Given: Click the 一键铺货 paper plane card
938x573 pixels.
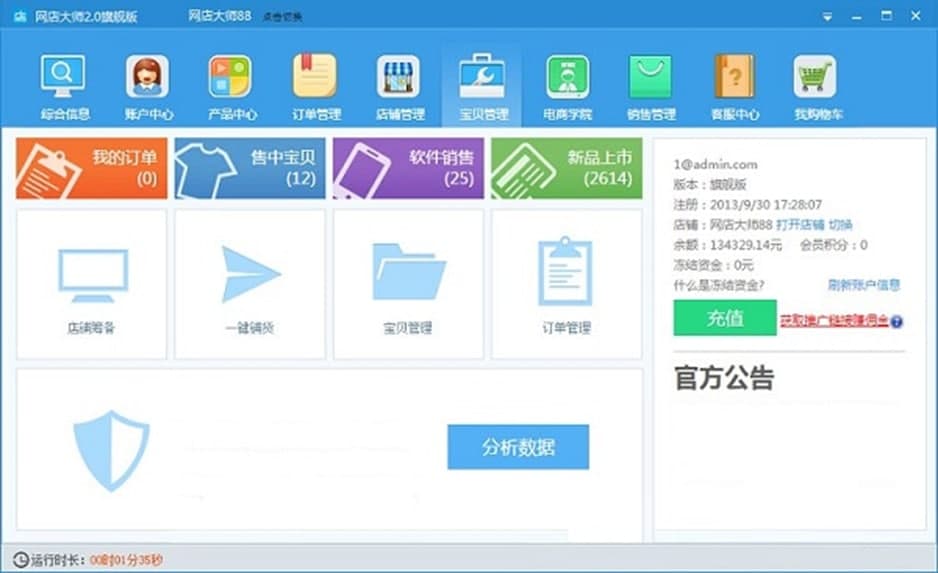Looking at the screenshot, I should (x=250, y=284).
